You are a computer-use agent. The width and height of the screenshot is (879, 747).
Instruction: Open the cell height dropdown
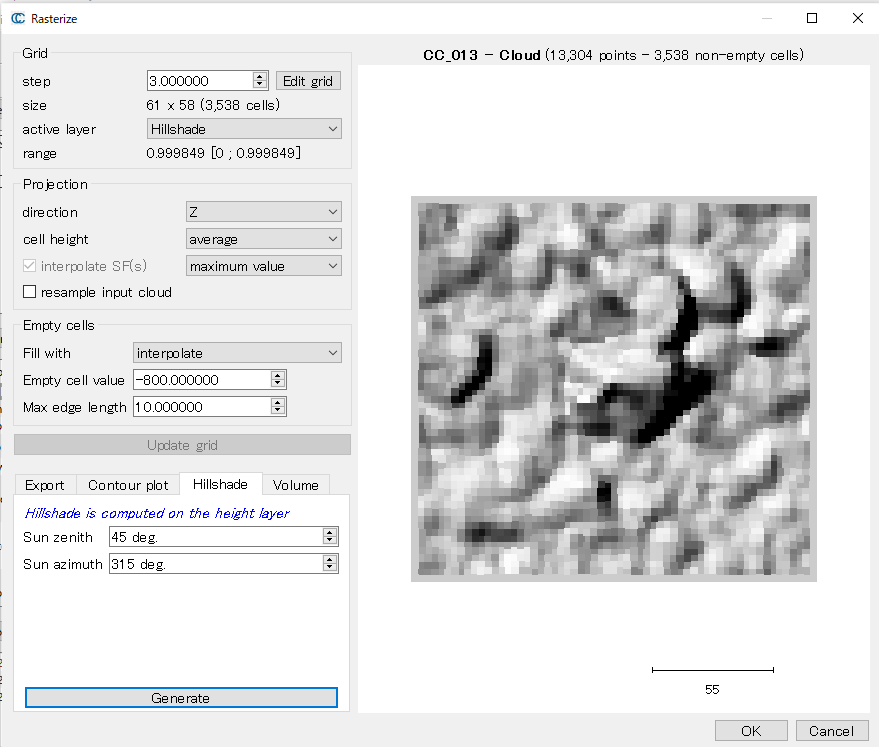click(264, 239)
